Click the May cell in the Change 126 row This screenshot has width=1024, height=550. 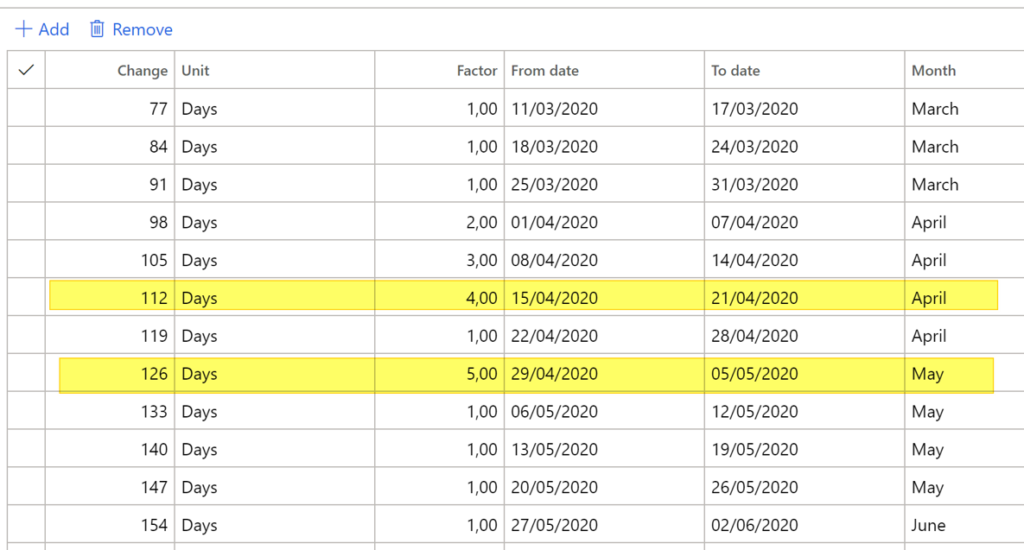[x=965, y=374]
